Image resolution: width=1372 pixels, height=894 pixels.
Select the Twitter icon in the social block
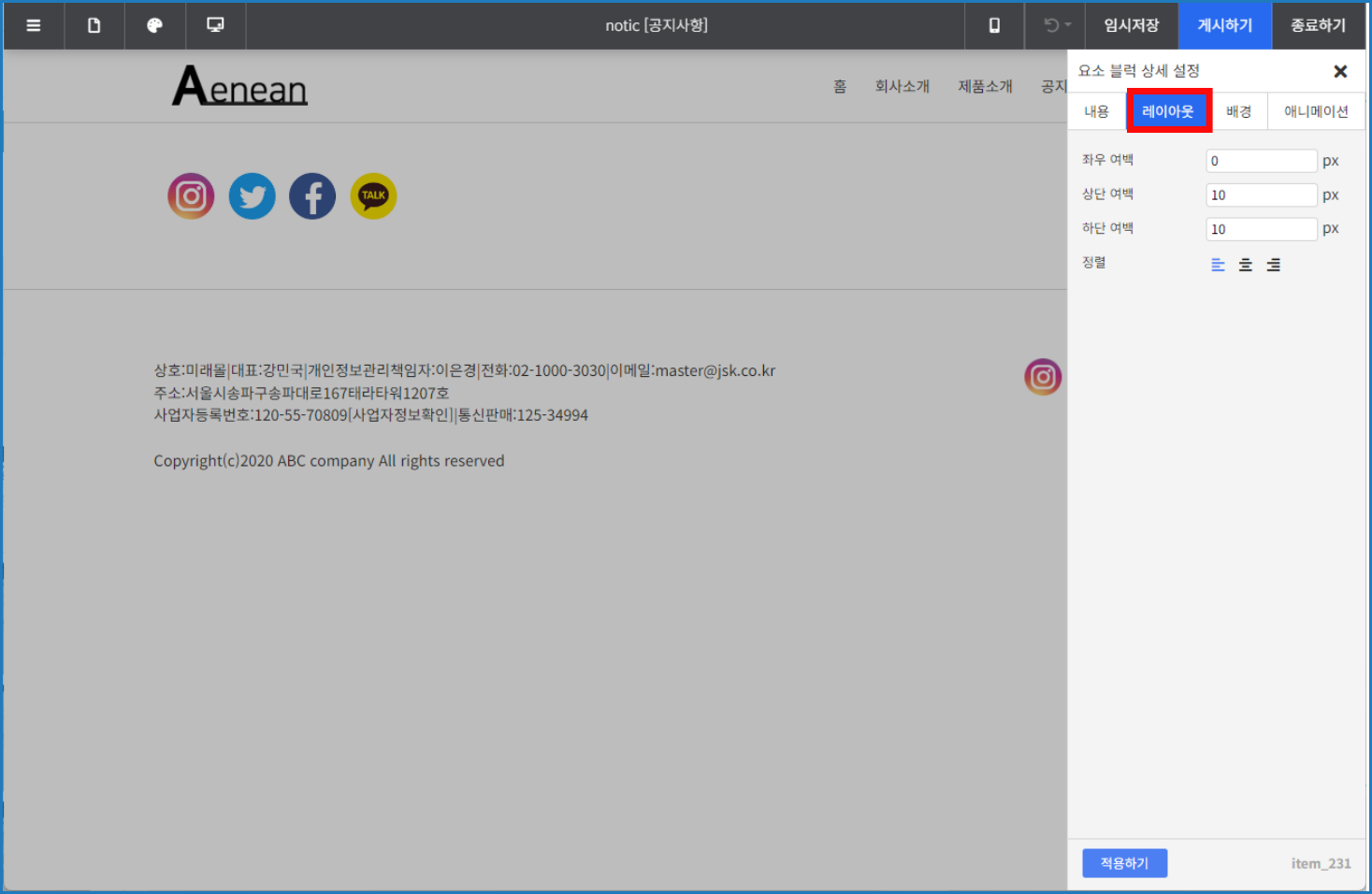pos(252,196)
